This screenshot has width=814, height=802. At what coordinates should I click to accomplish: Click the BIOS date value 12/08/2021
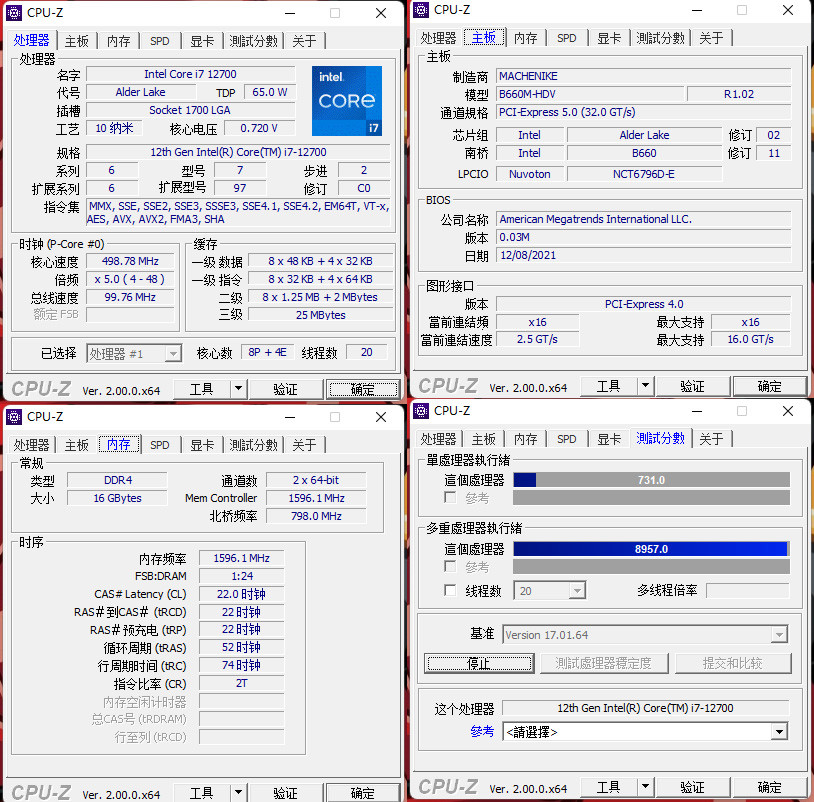point(644,255)
